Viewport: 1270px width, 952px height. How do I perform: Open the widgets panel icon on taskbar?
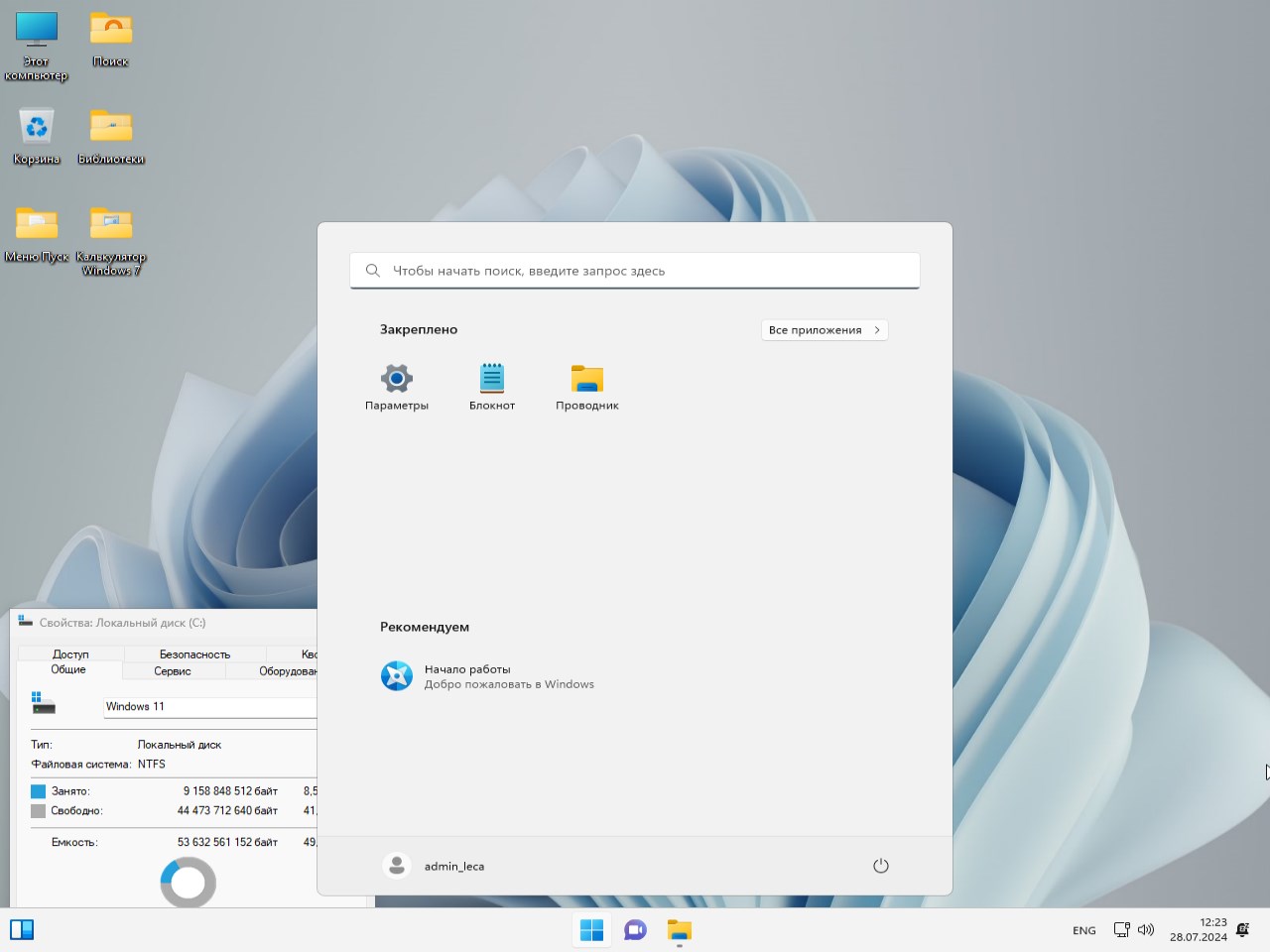coord(22,930)
